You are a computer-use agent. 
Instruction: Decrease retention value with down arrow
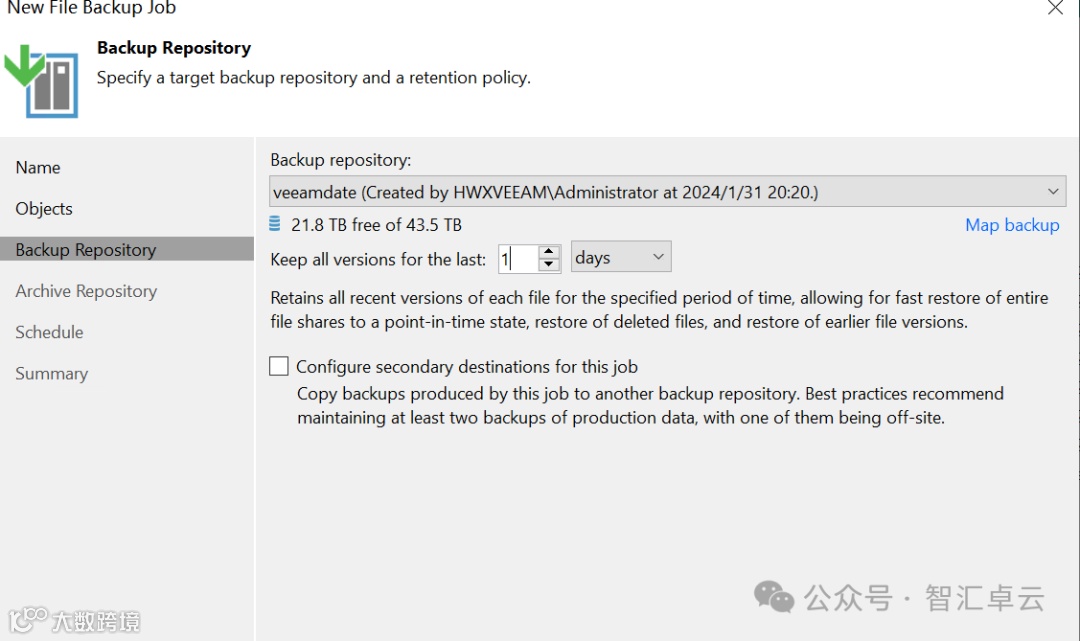(x=548, y=265)
